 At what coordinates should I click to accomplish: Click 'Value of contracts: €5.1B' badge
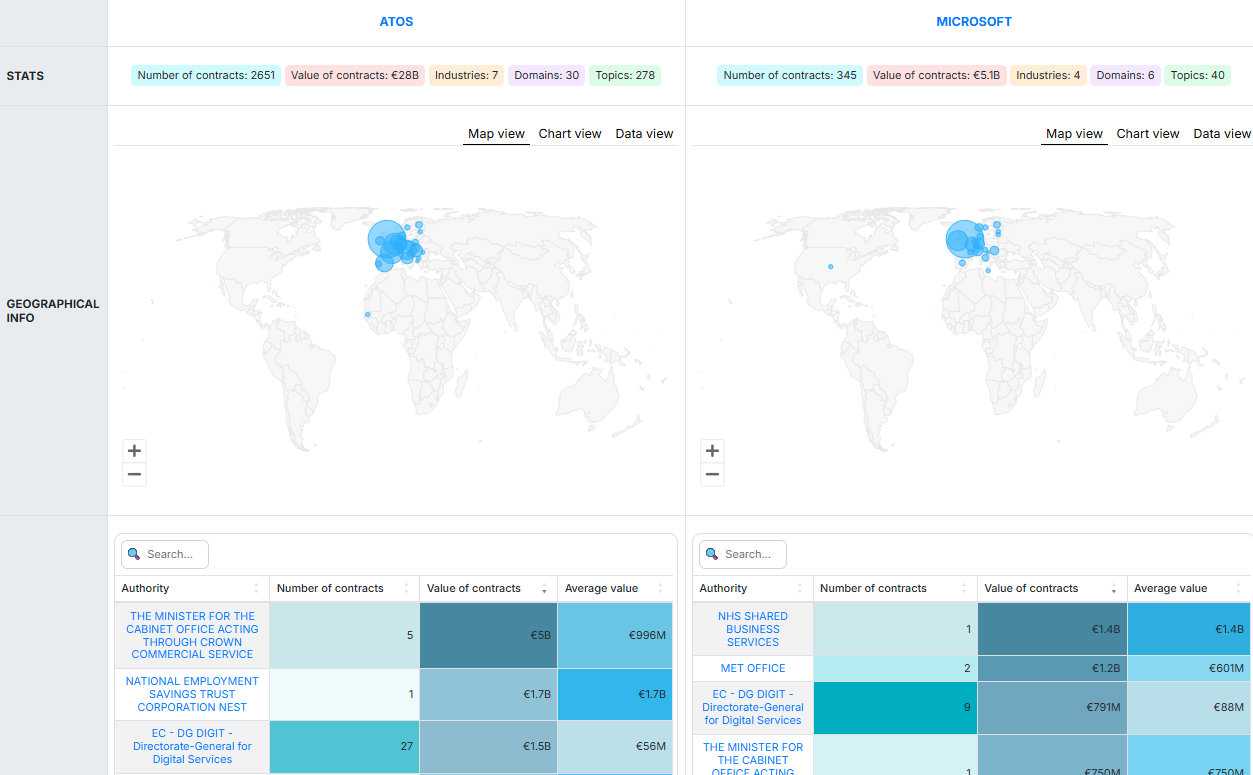tap(936, 75)
